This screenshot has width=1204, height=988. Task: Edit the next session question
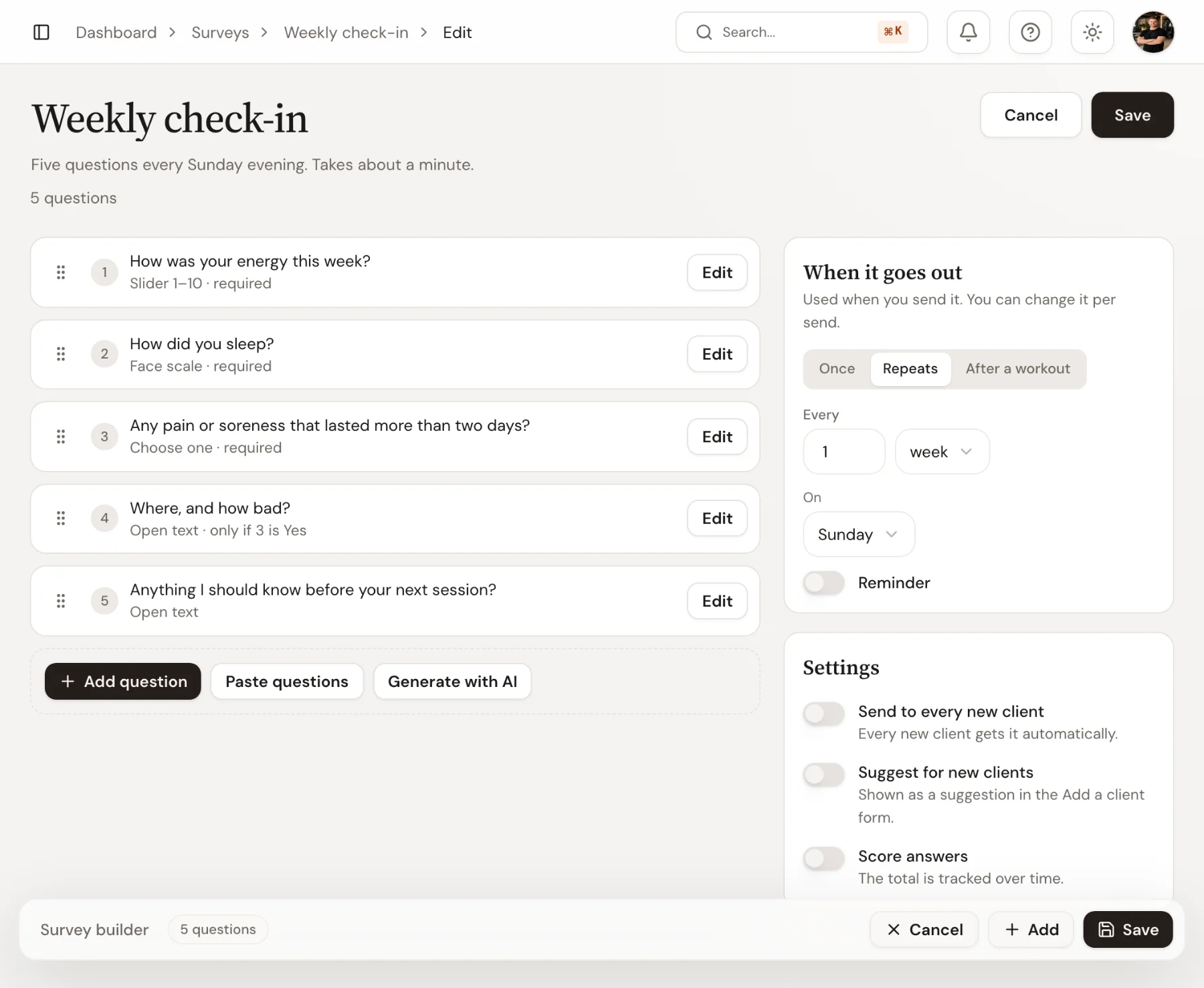[717, 601]
